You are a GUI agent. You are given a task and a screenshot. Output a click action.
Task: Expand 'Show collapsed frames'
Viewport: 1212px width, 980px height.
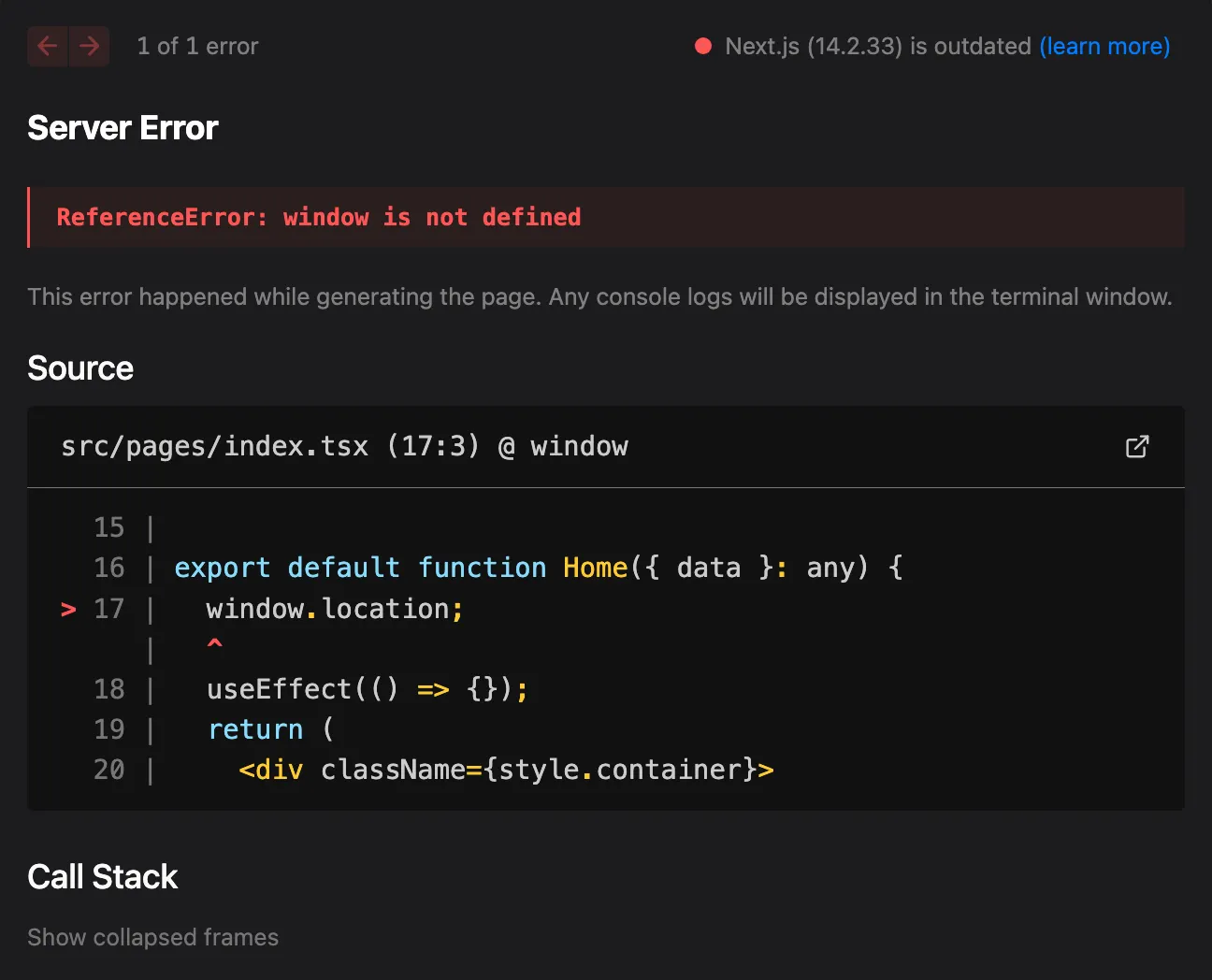pos(153,937)
